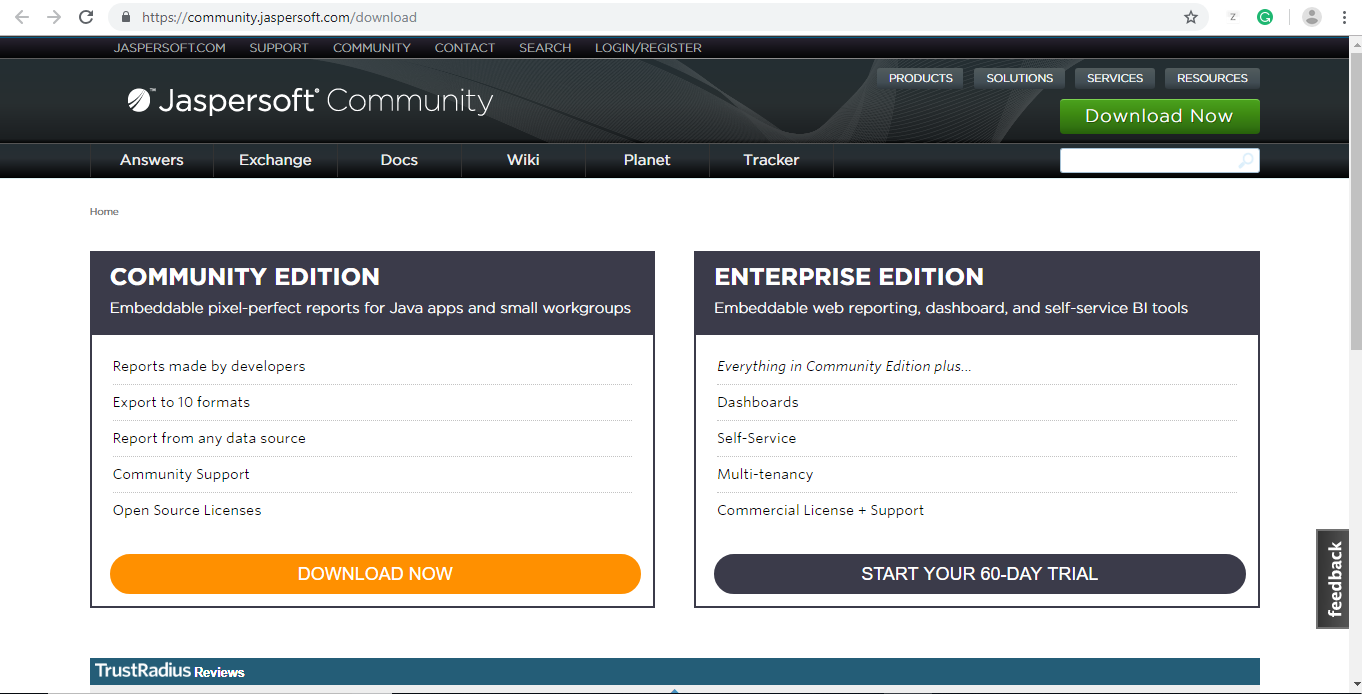Click the grey Z extension icon
The height and width of the screenshot is (694, 1362).
[x=1233, y=17]
